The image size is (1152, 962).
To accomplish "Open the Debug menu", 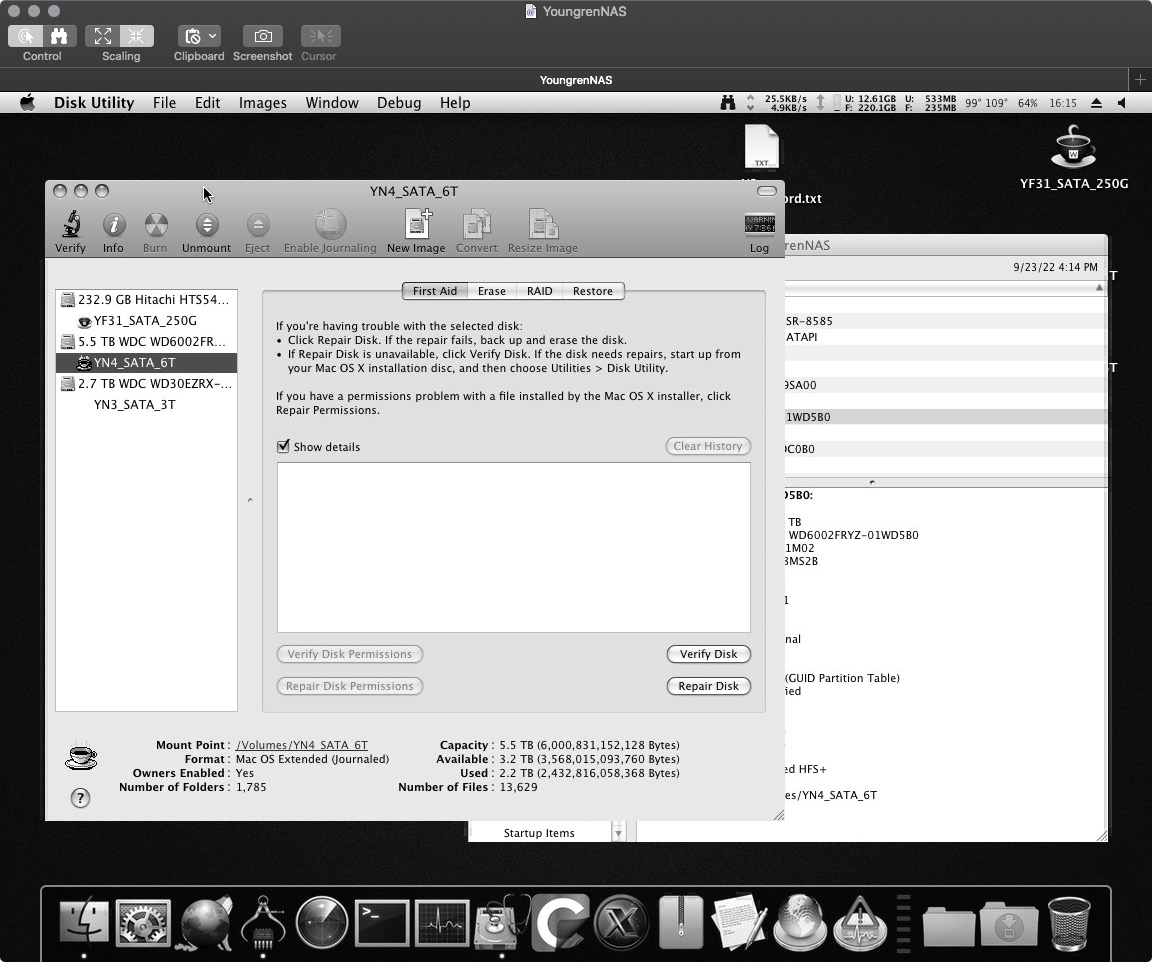I will [399, 103].
